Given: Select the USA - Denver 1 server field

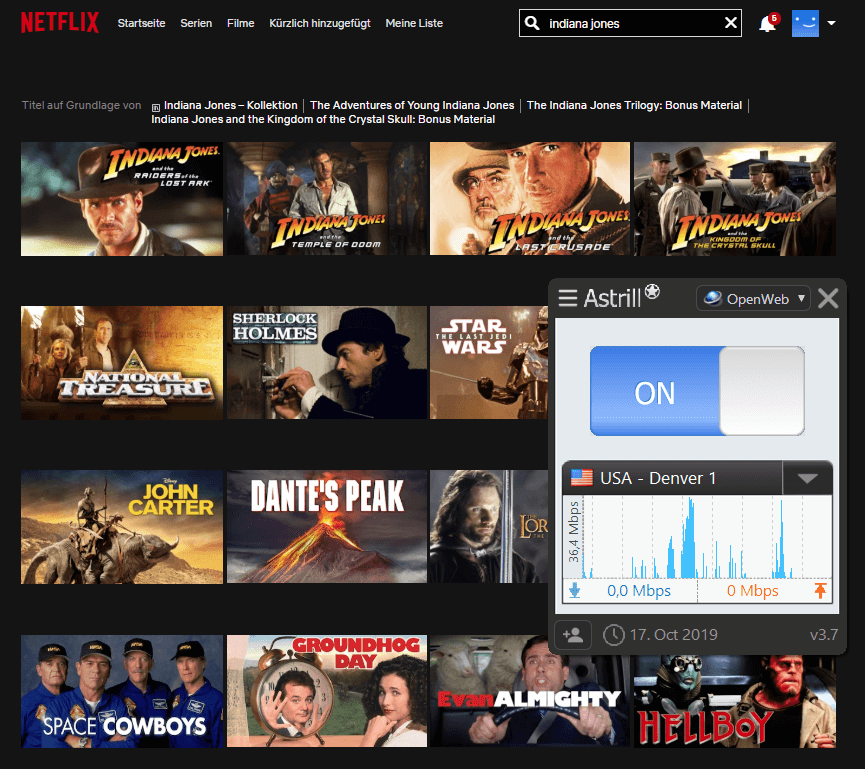Looking at the screenshot, I should click(x=672, y=478).
